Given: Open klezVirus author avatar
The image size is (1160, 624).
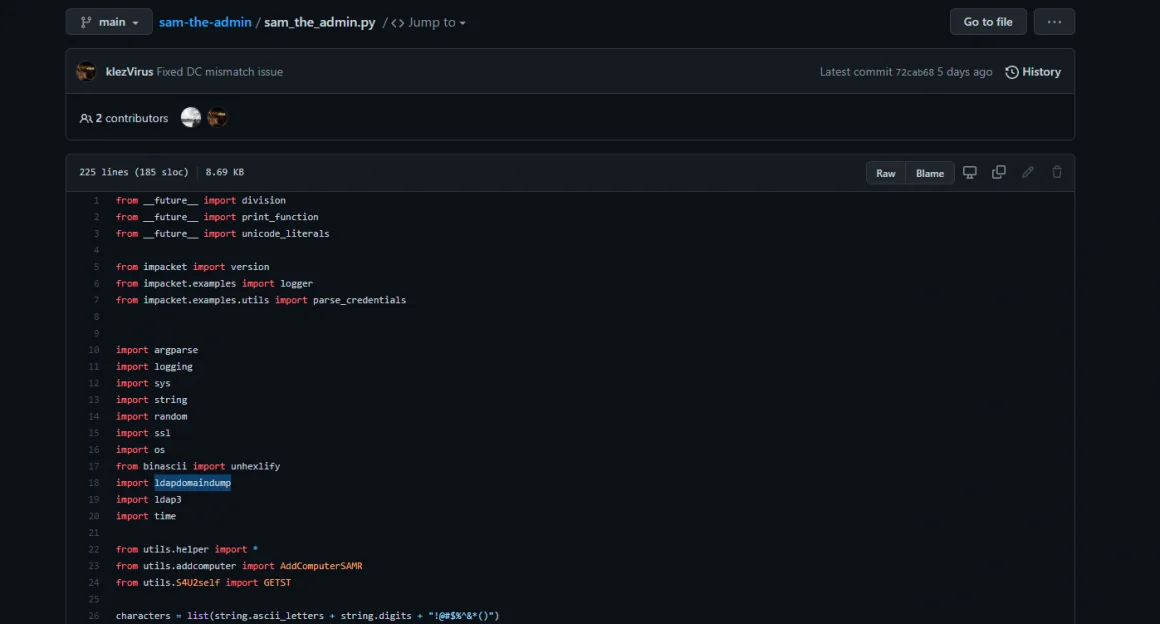Looking at the screenshot, I should [86, 72].
